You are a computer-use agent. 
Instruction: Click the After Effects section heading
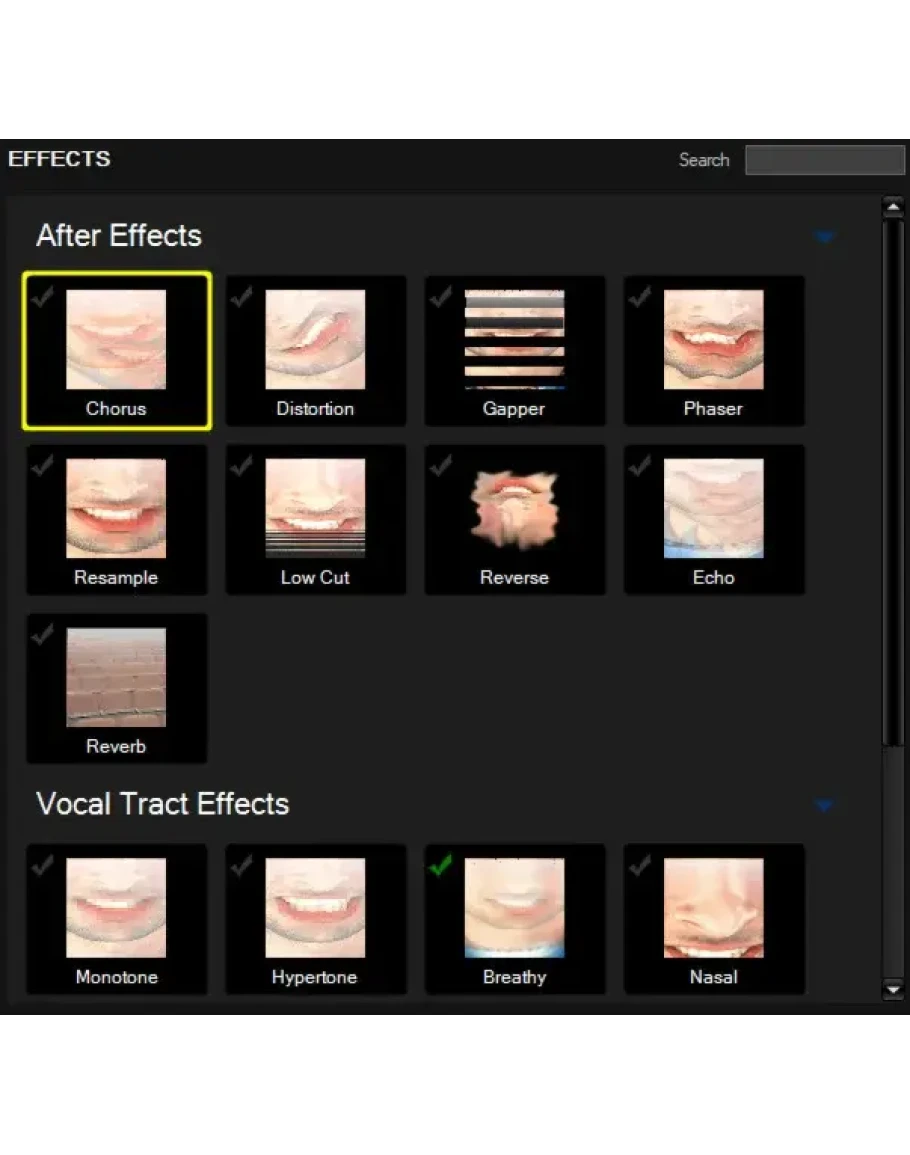tap(119, 236)
